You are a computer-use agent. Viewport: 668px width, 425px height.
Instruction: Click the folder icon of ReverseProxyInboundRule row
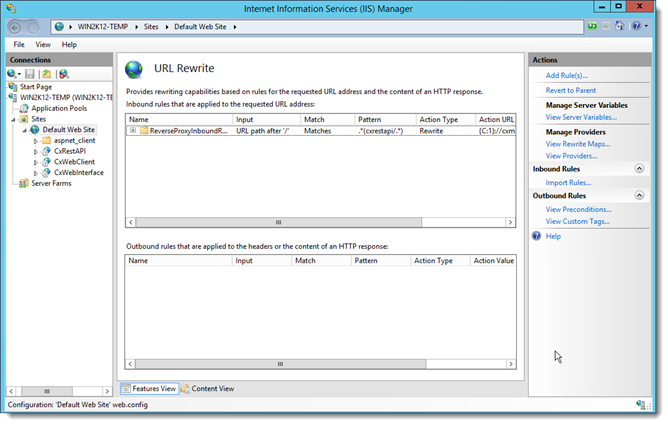144,131
